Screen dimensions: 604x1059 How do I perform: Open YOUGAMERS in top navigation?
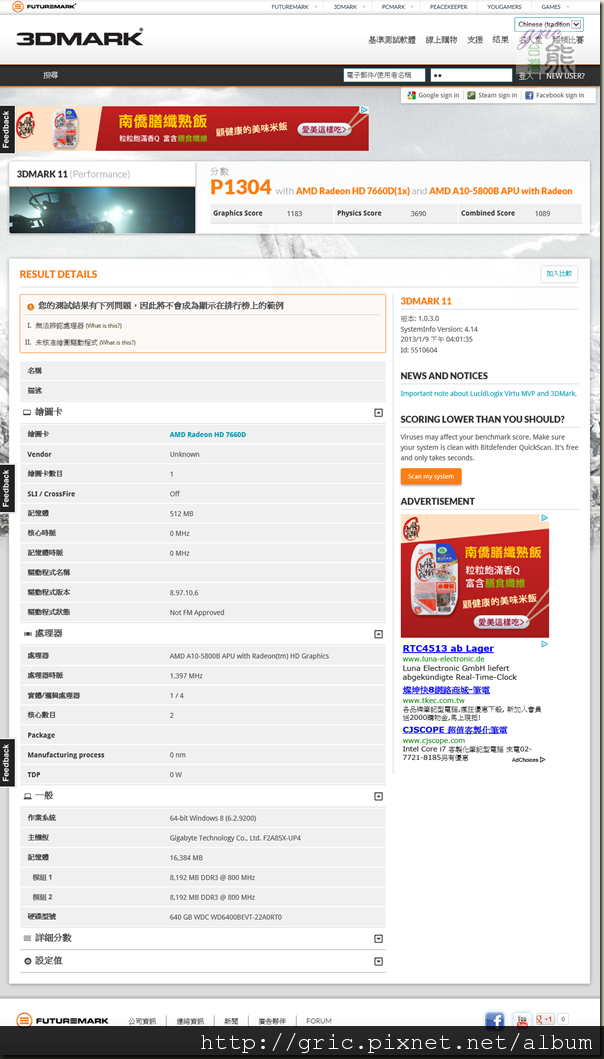pyautogui.click(x=504, y=7)
